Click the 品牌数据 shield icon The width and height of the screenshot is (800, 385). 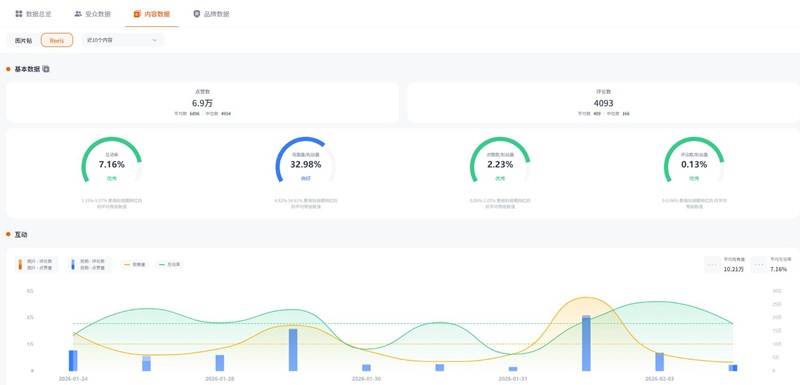point(196,14)
